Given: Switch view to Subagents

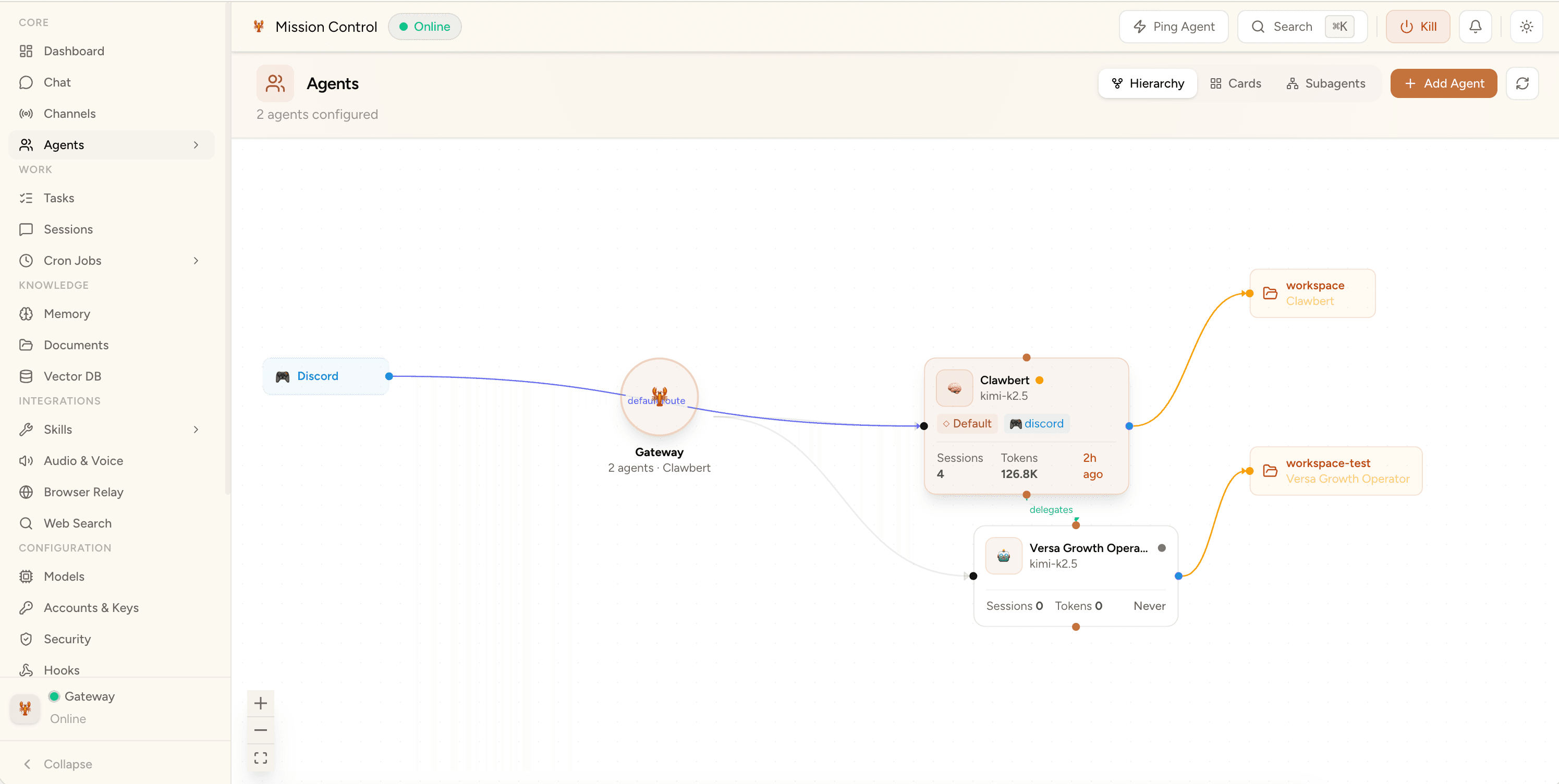Looking at the screenshot, I should 1325,83.
